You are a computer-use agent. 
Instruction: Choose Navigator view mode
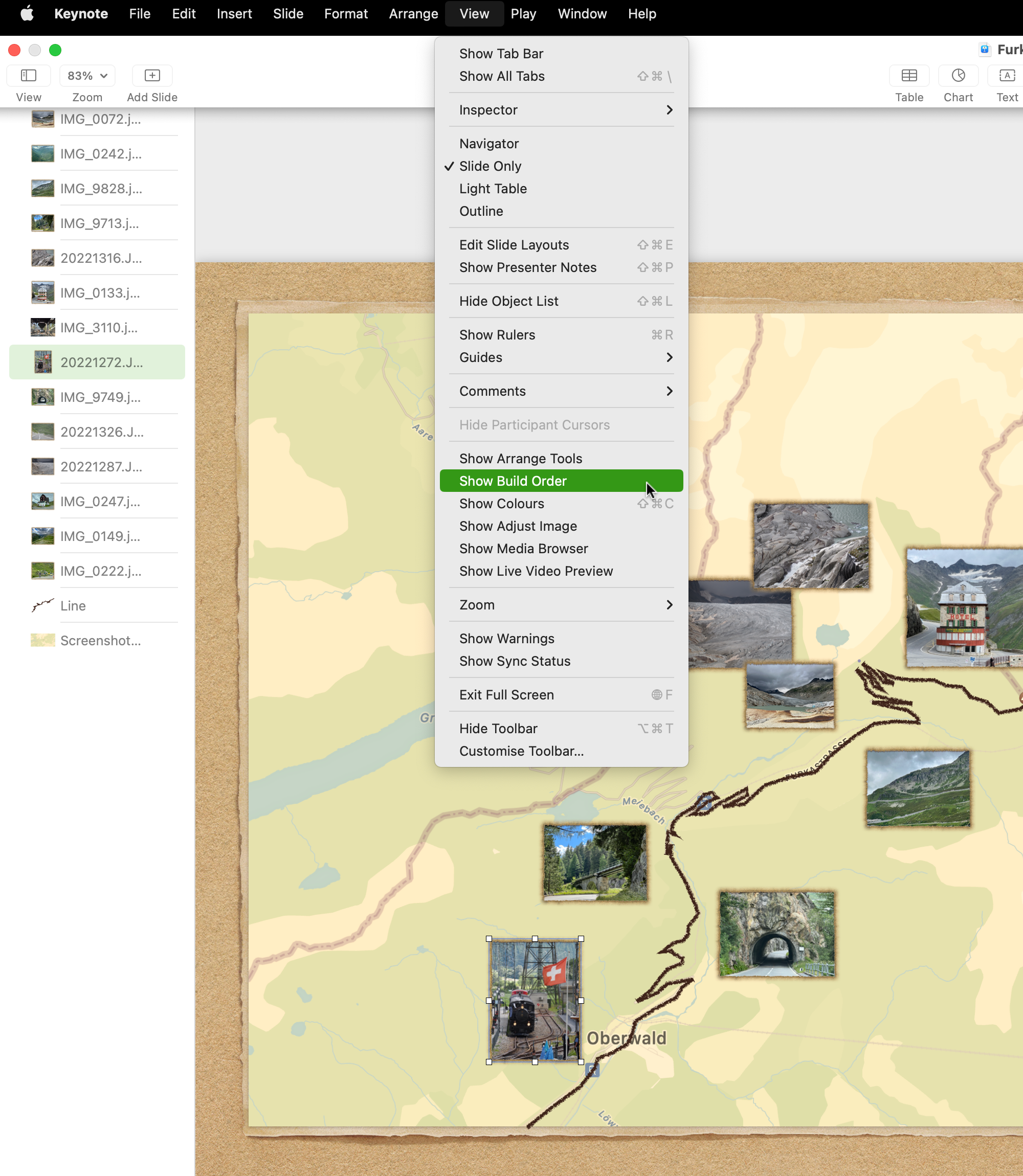[561, 143]
